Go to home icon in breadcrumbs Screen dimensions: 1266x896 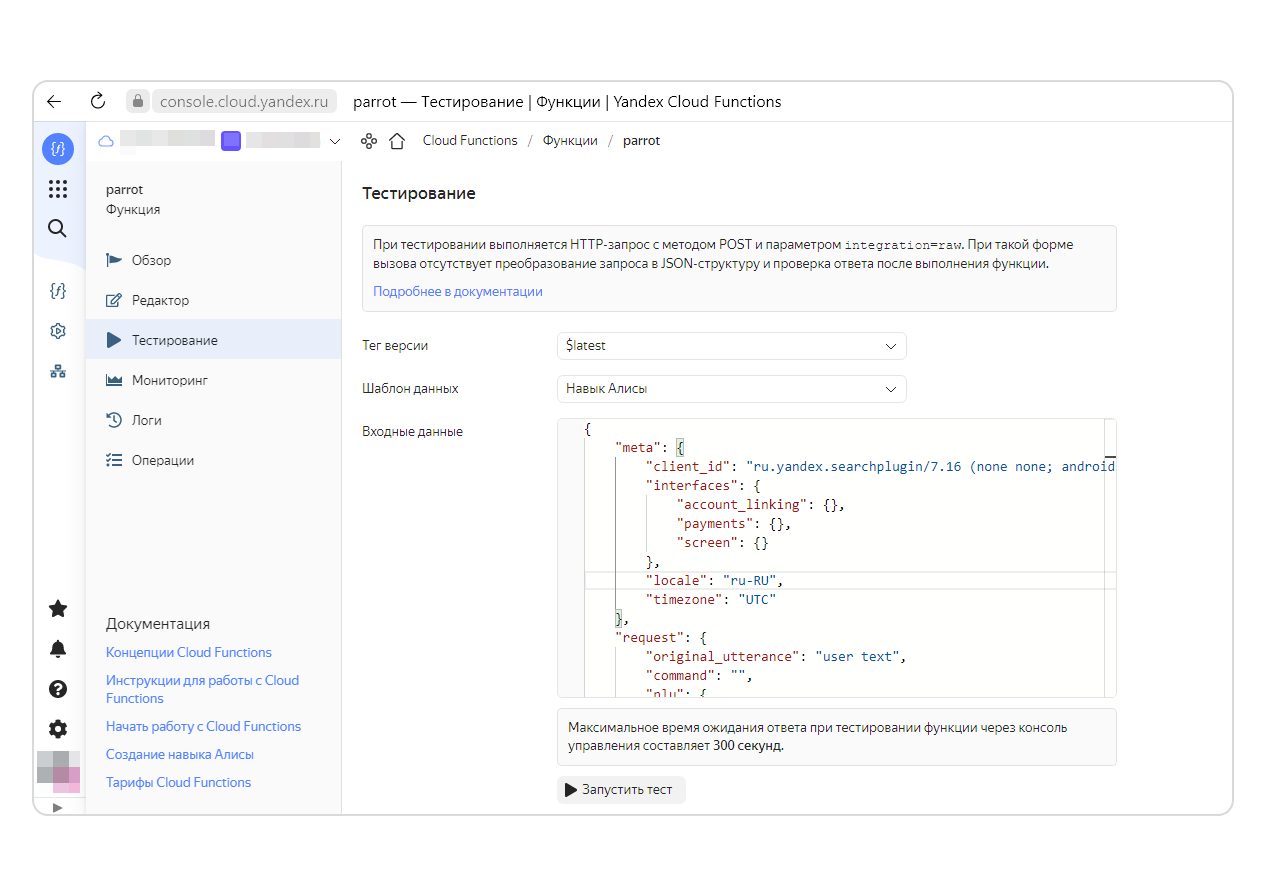click(397, 141)
